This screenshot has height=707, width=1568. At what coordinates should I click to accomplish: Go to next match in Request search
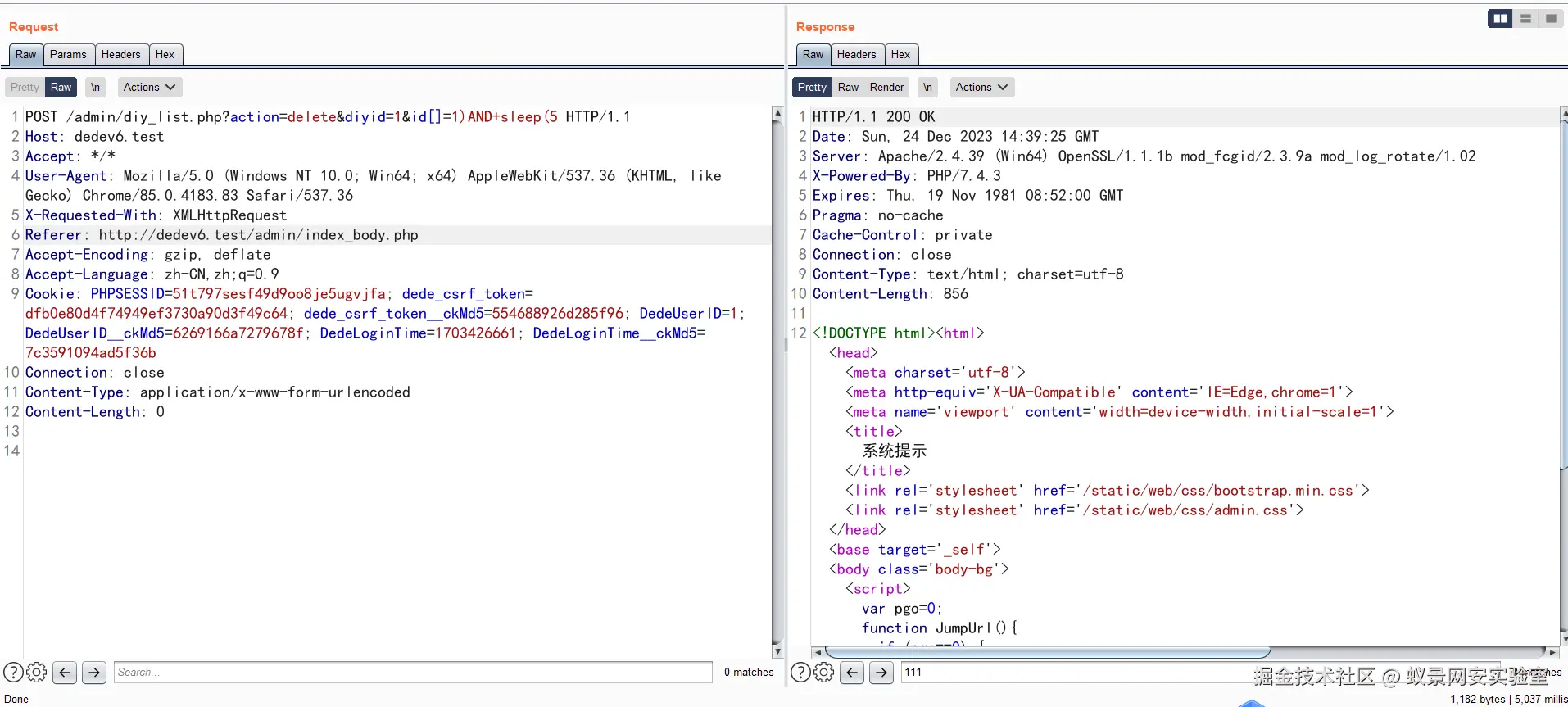[x=94, y=673]
